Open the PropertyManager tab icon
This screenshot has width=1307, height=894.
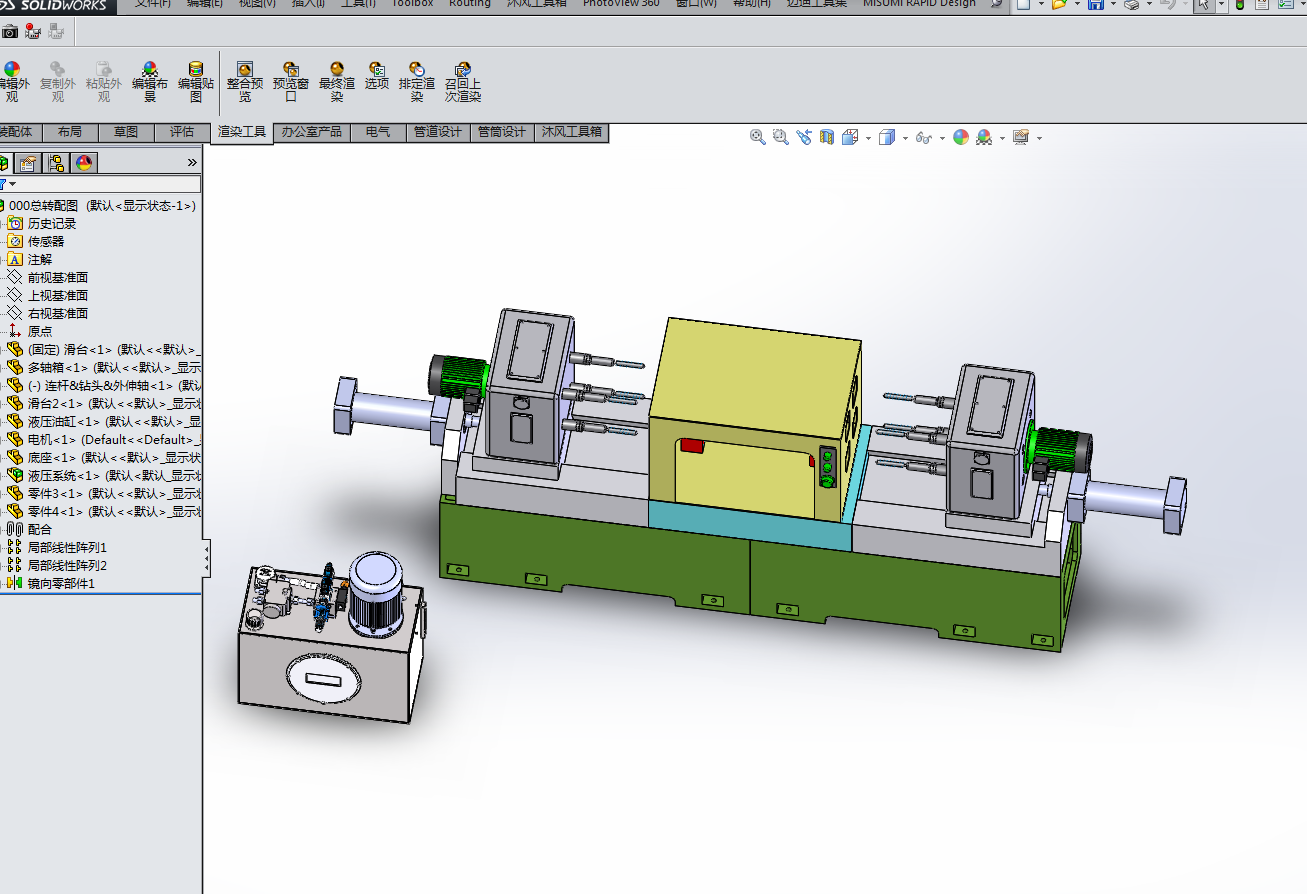click(x=29, y=162)
